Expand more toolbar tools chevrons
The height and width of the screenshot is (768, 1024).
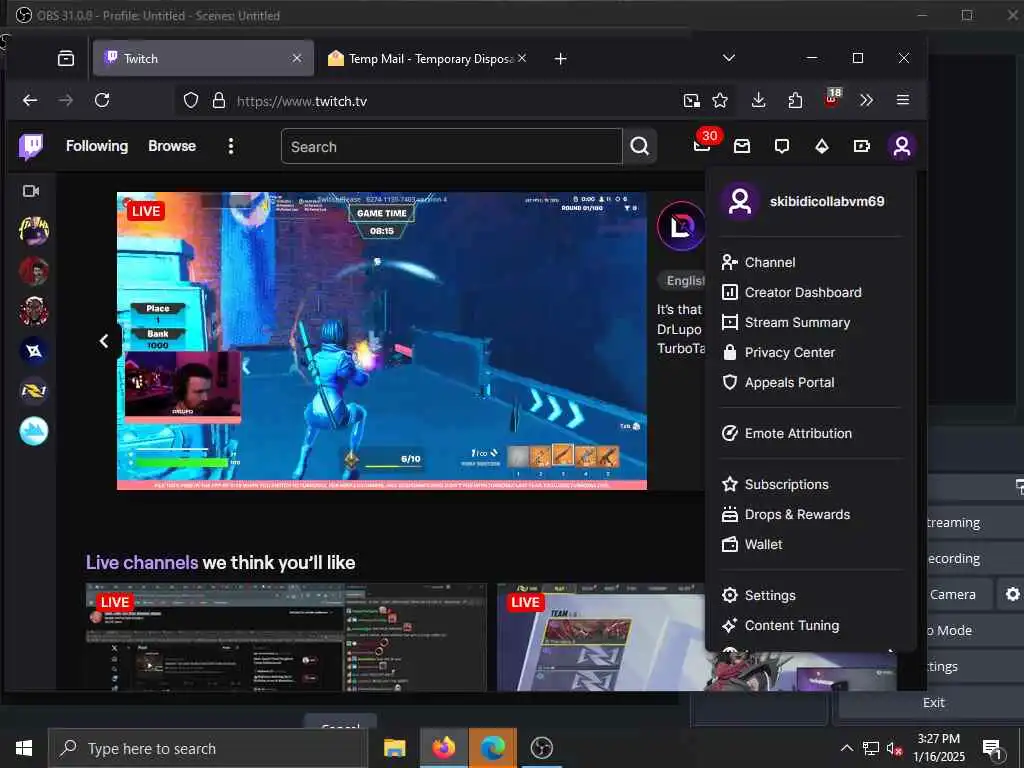point(867,100)
